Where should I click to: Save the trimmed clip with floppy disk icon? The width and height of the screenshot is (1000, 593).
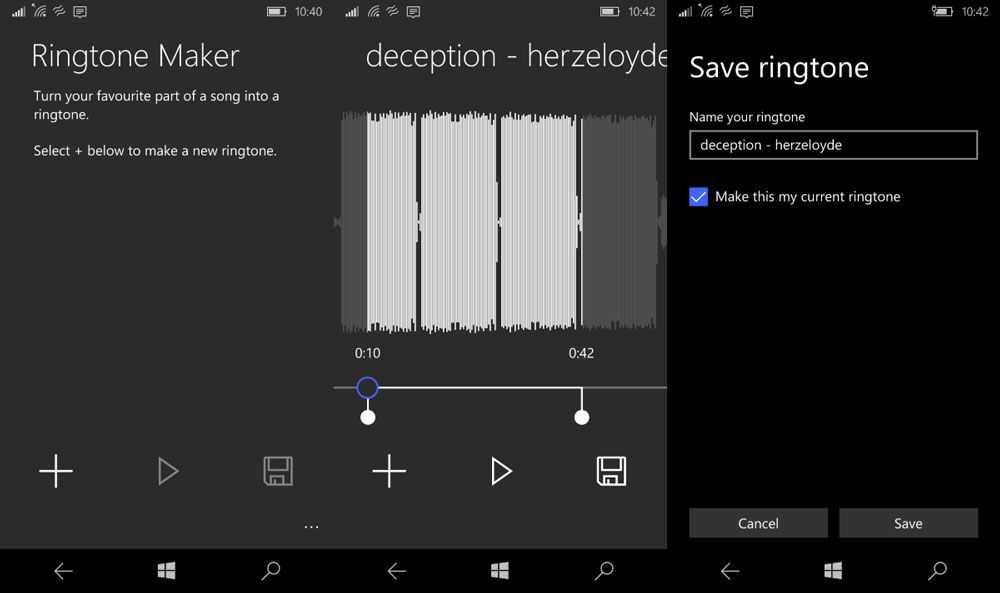611,471
